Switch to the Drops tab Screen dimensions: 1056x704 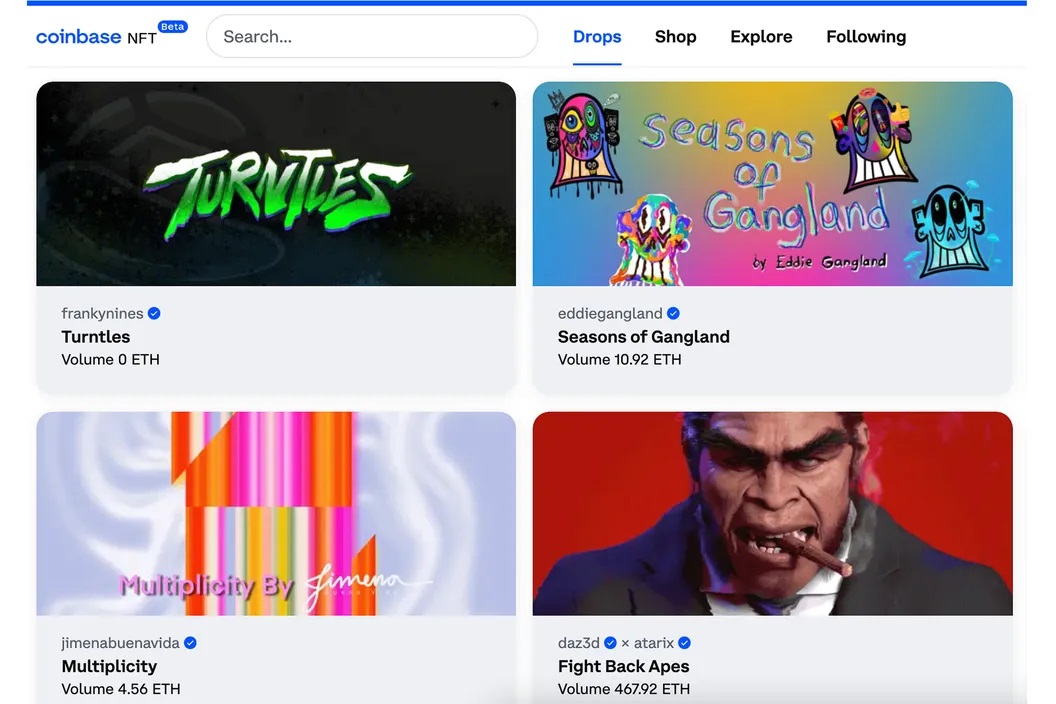click(x=597, y=36)
